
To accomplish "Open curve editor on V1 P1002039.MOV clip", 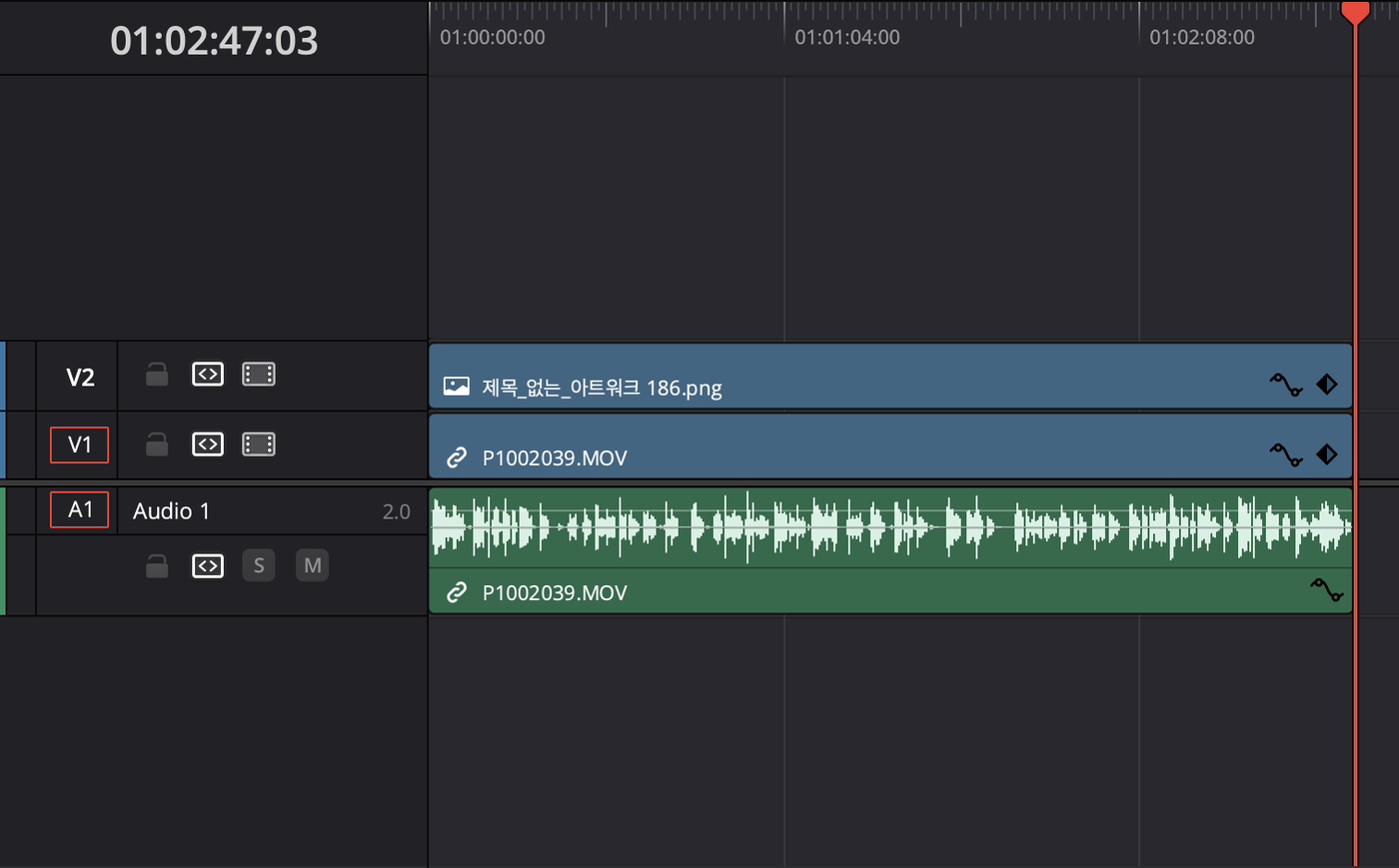I will pos(1285,454).
